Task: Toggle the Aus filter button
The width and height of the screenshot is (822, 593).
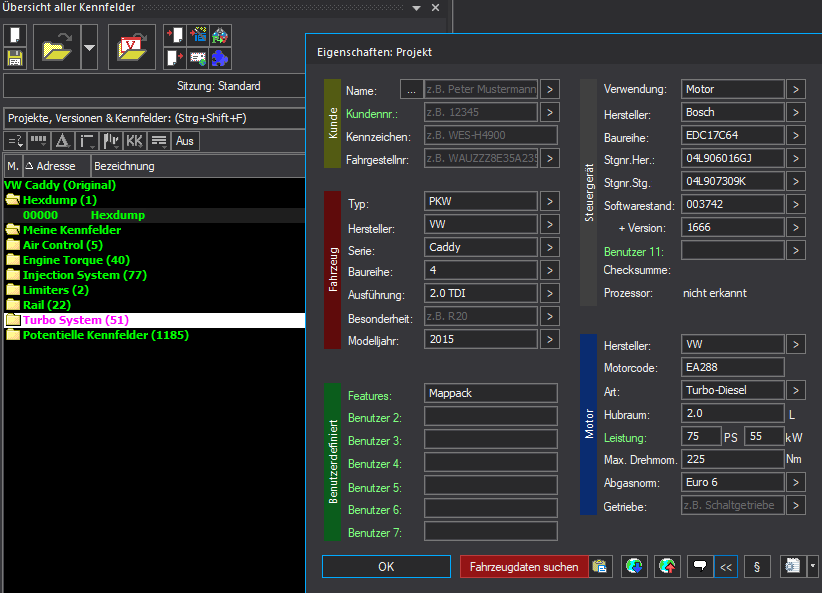Action: (186, 141)
